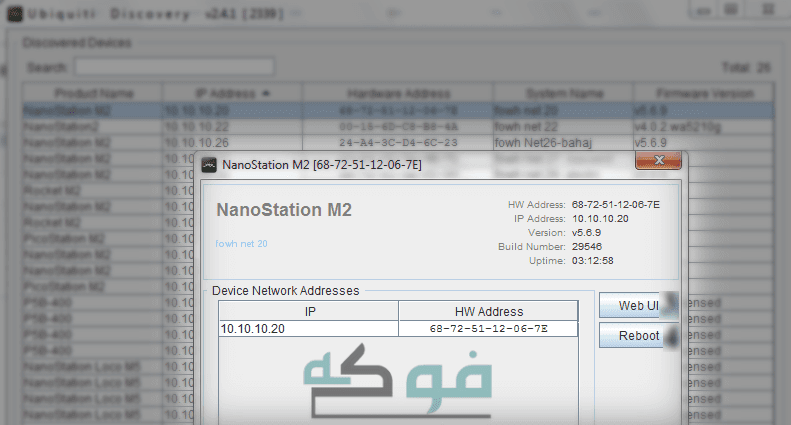The image size is (791, 425).
Task: Select the 10.10.10.20 cell in Device Network Addresses
Action: (x=309, y=329)
